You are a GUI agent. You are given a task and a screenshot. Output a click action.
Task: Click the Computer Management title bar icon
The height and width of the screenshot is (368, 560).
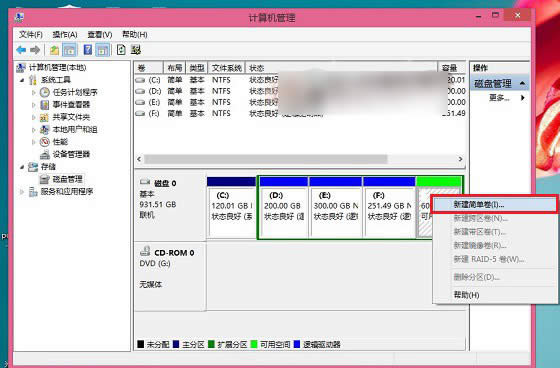point(19,17)
